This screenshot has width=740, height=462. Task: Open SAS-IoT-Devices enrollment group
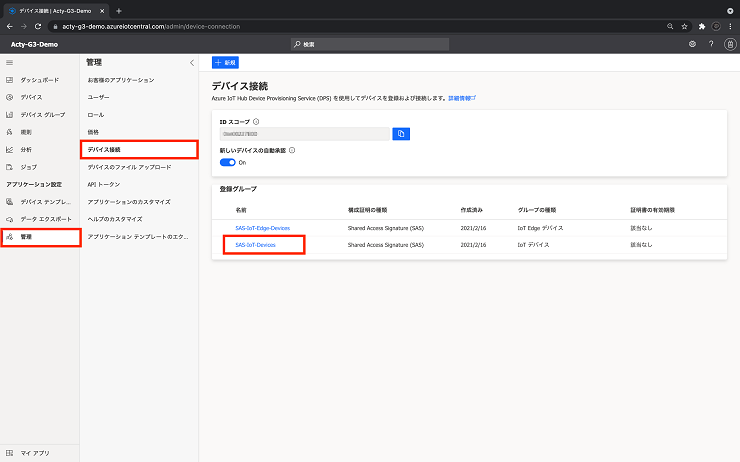click(x=255, y=245)
